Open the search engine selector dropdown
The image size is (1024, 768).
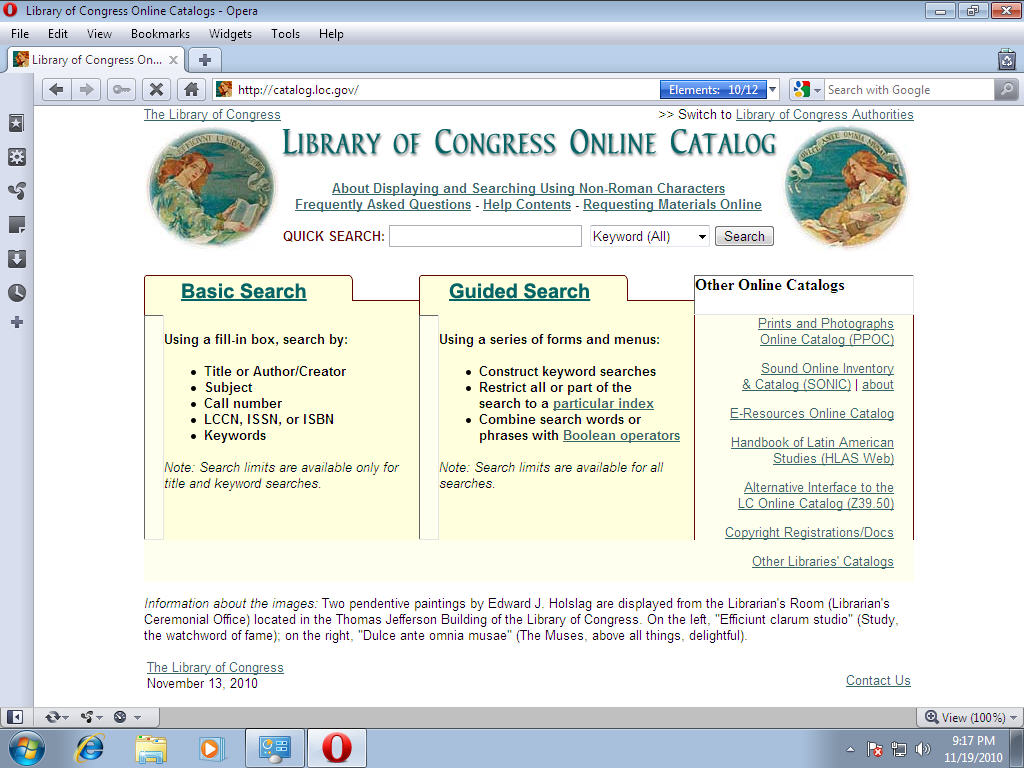click(807, 89)
